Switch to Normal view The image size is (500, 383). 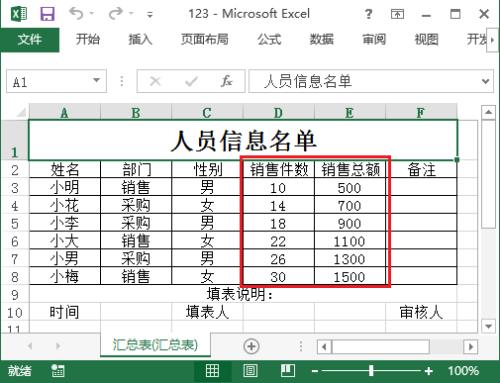coord(212,371)
